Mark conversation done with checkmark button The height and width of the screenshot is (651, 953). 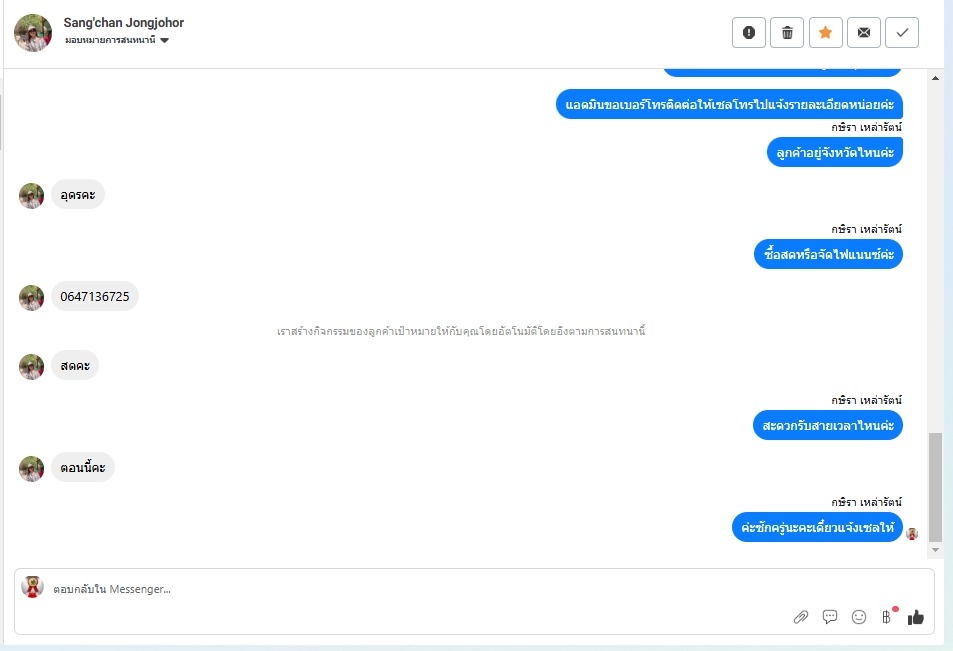902,32
